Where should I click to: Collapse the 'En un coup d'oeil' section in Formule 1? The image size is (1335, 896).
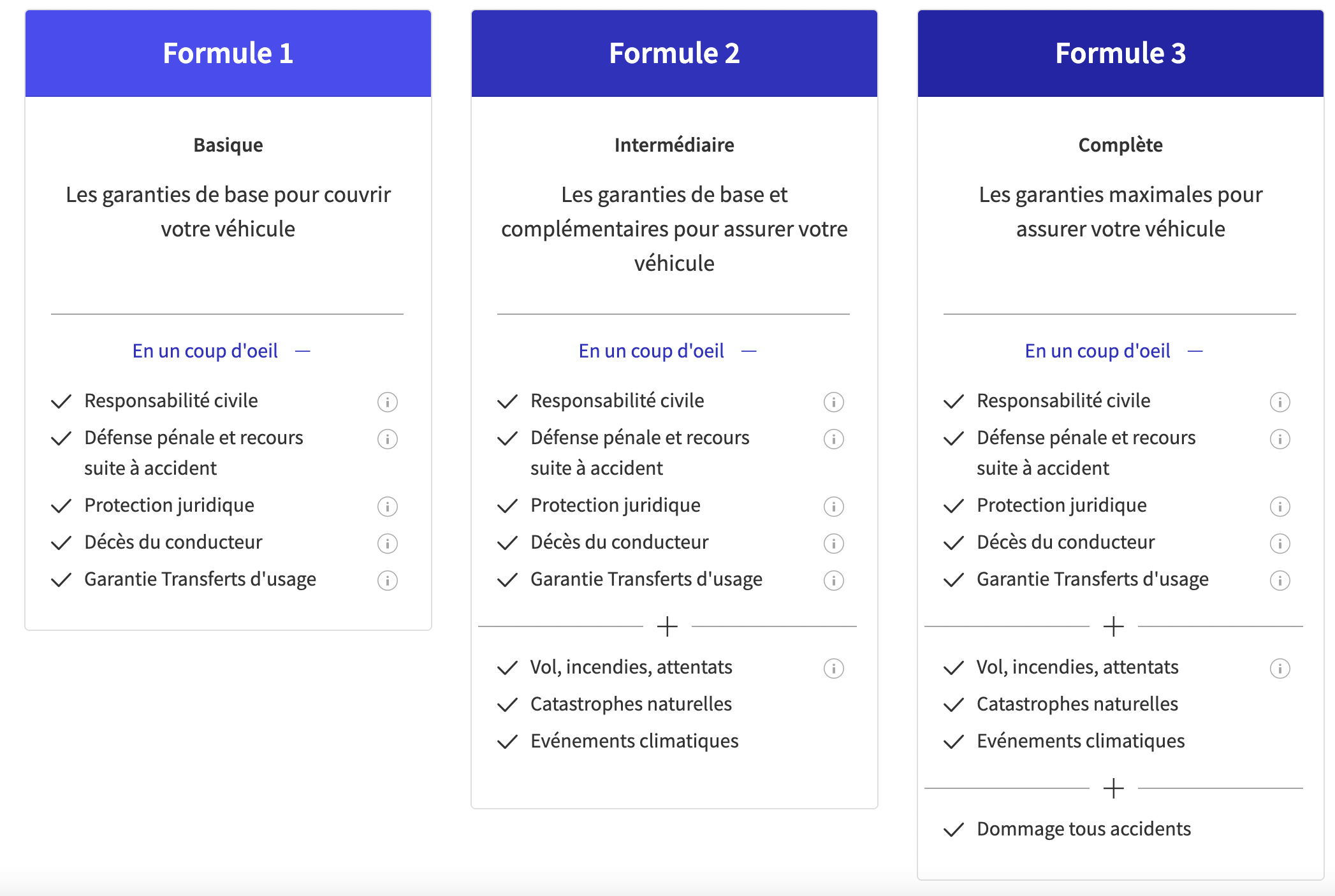(303, 350)
